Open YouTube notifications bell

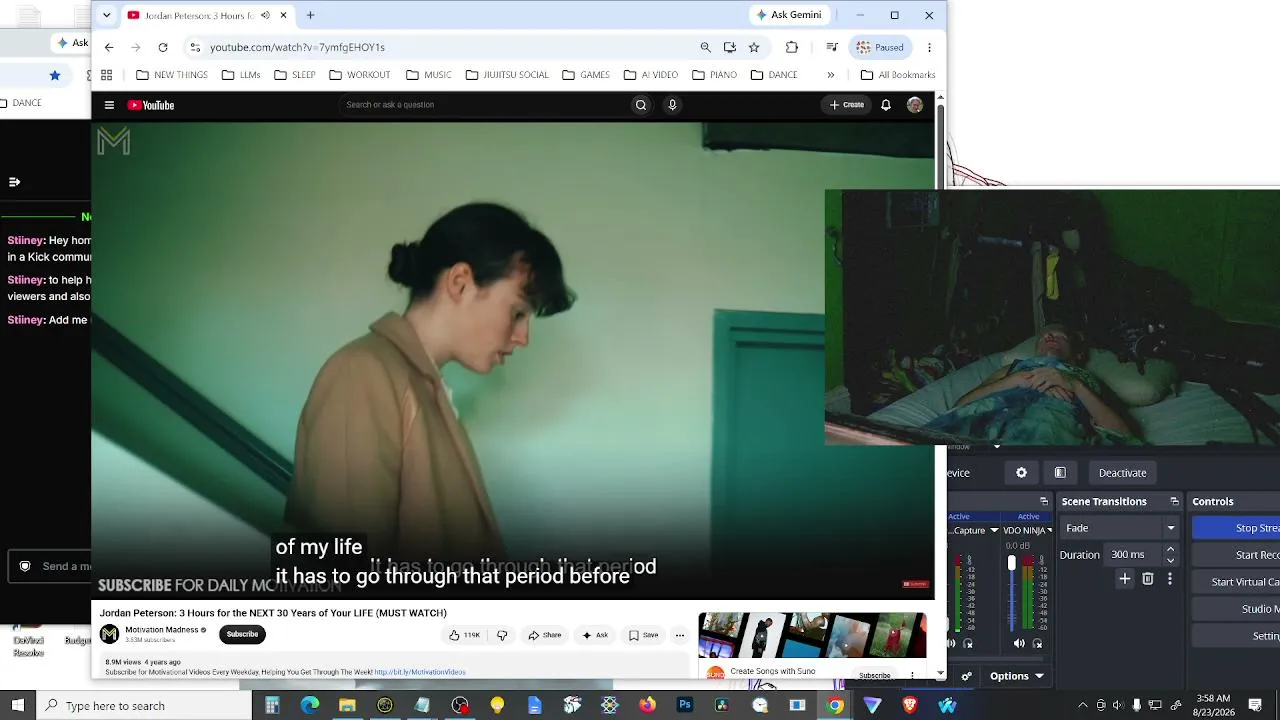click(886, 105)
